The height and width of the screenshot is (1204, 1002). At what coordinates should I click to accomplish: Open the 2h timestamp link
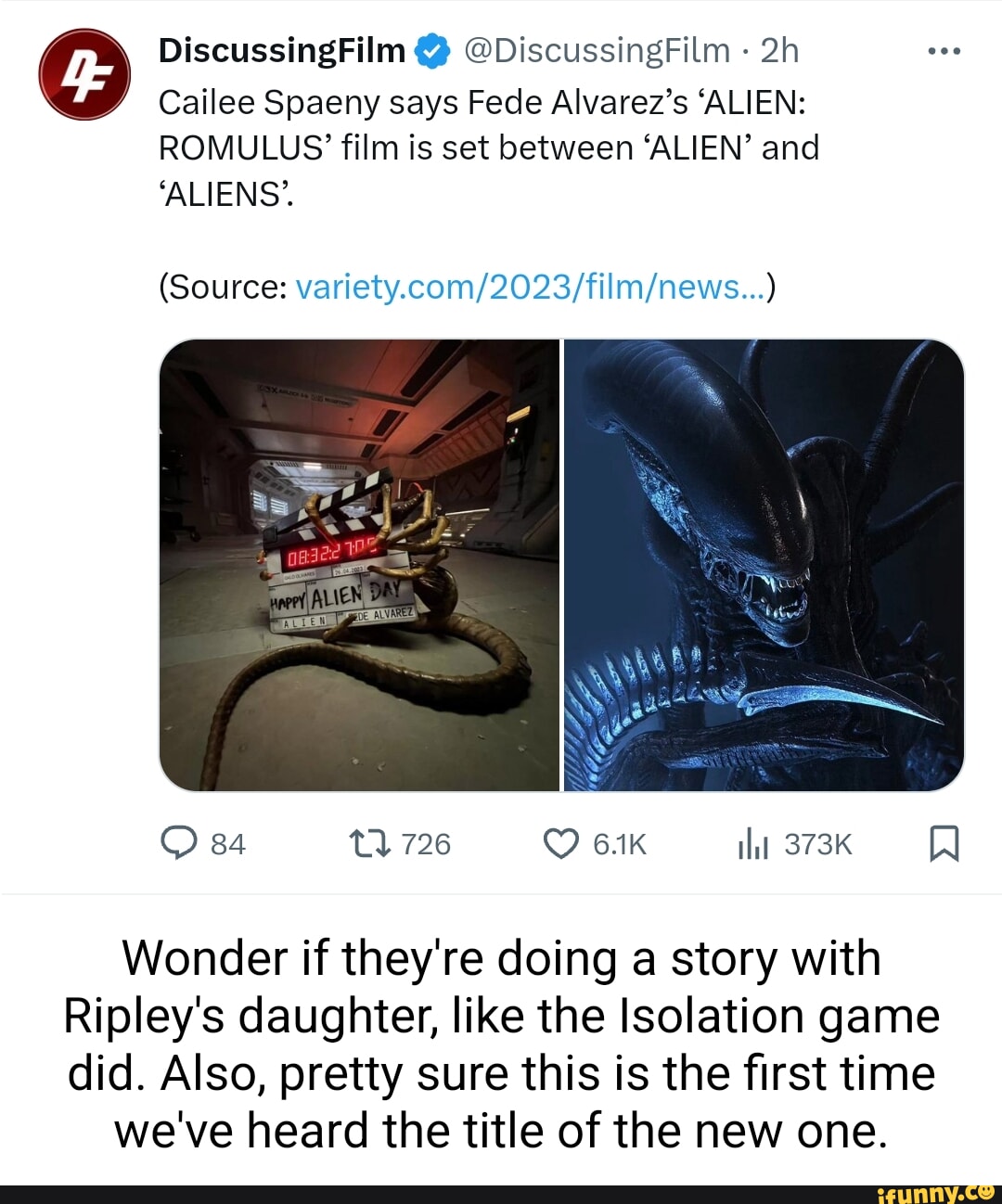[x=779, y=51]
